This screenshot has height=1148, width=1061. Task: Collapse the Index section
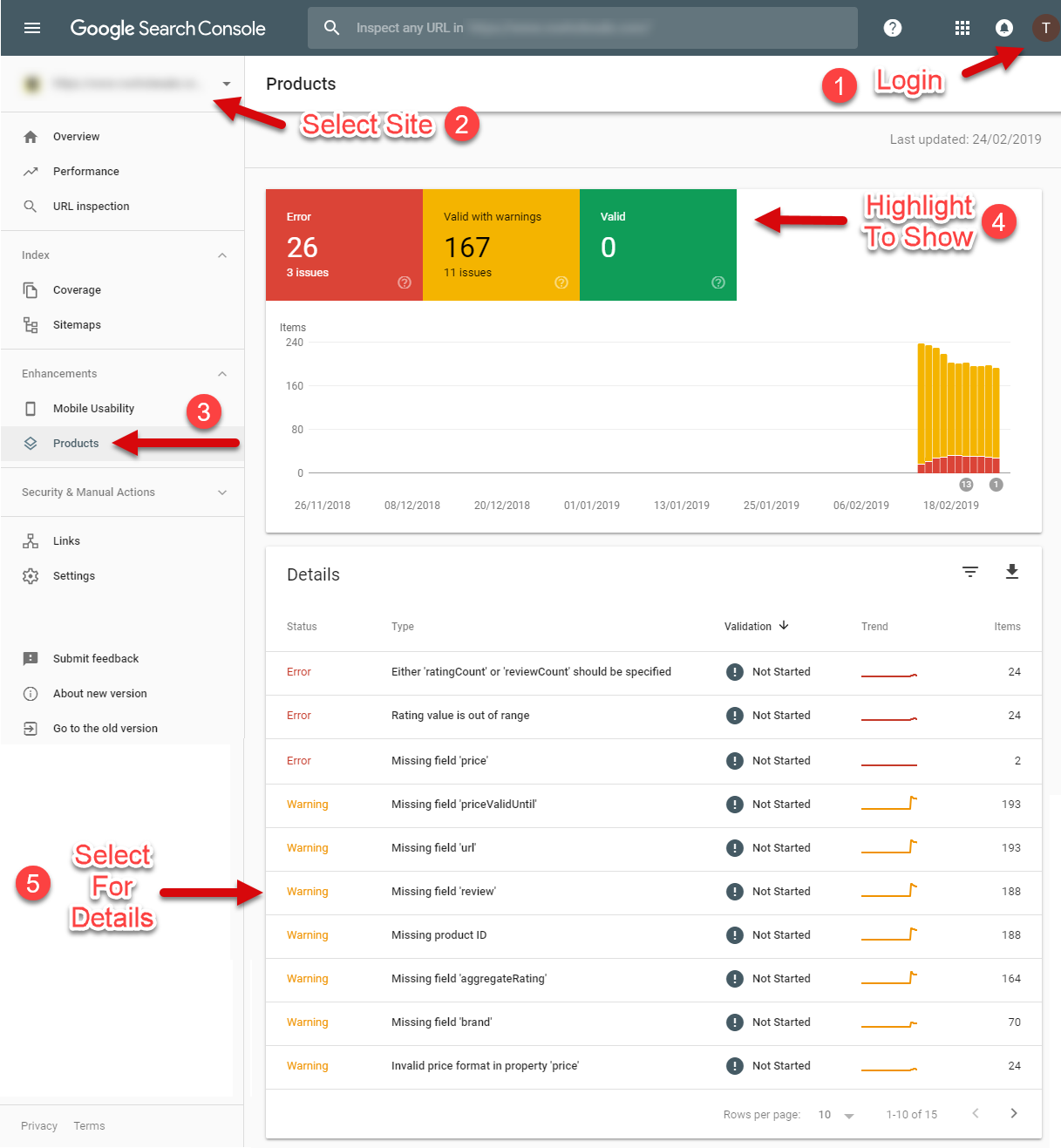(x=222, y=255)
